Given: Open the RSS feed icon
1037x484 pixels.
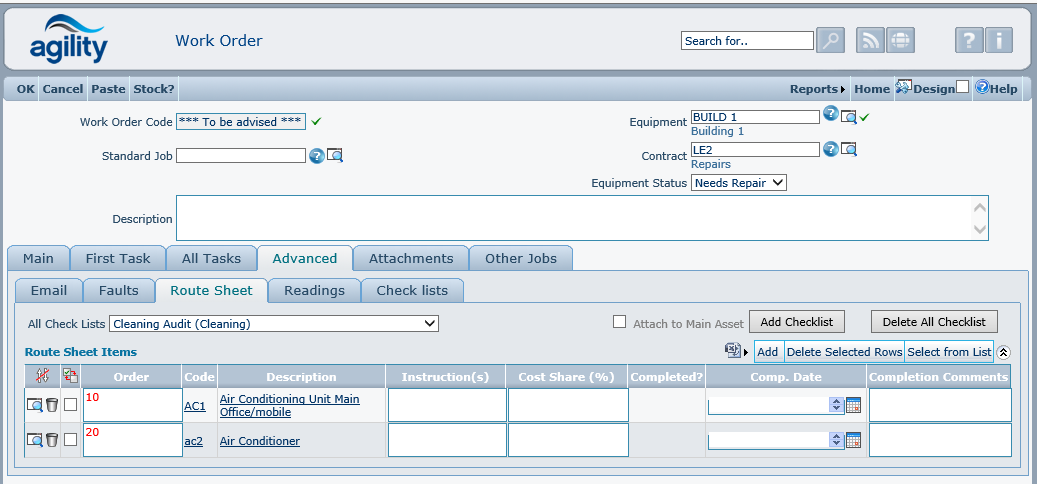Looking at the screenshot, I should (x=871, y=40).
